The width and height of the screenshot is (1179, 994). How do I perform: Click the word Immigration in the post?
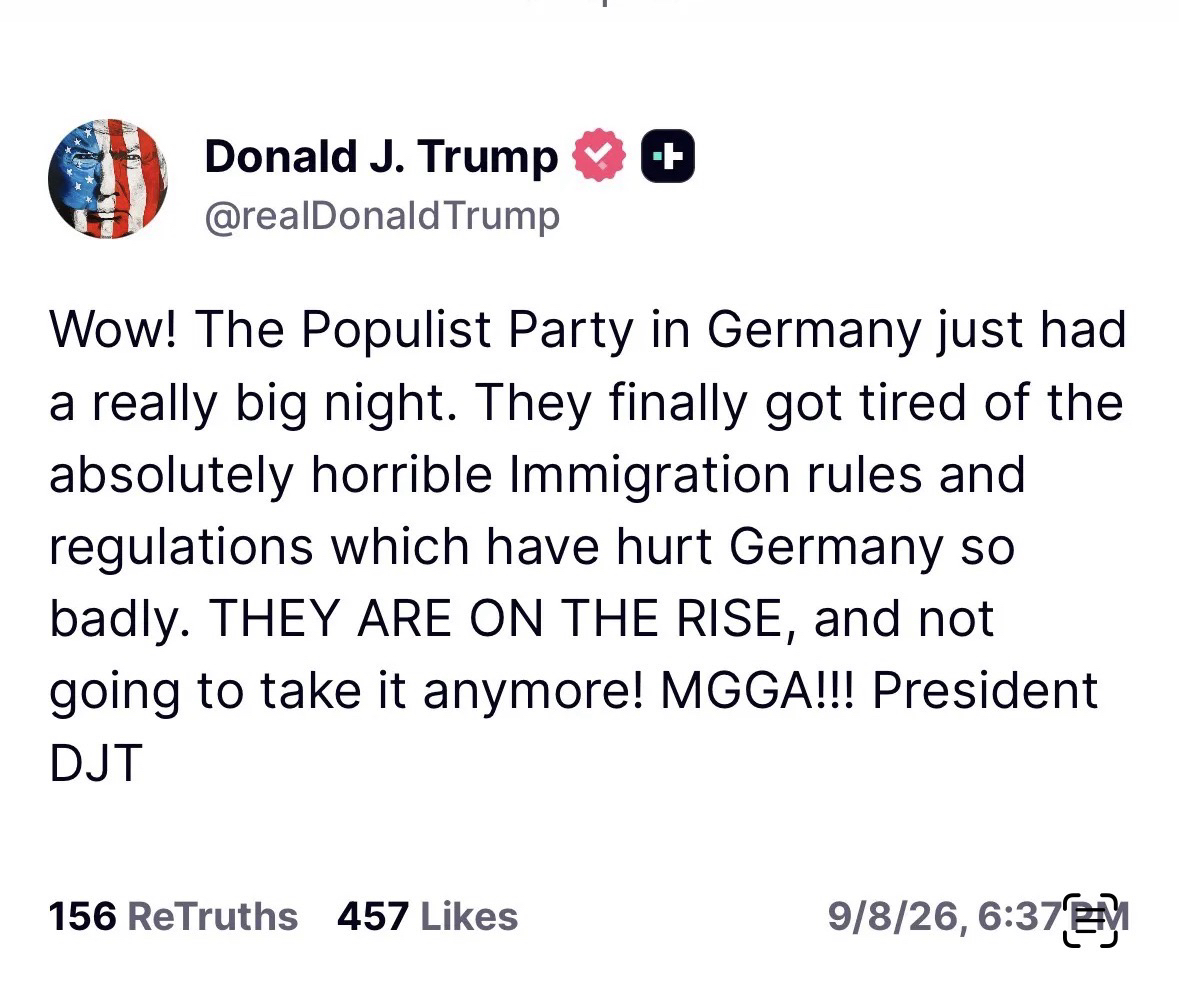coord(650,476)
